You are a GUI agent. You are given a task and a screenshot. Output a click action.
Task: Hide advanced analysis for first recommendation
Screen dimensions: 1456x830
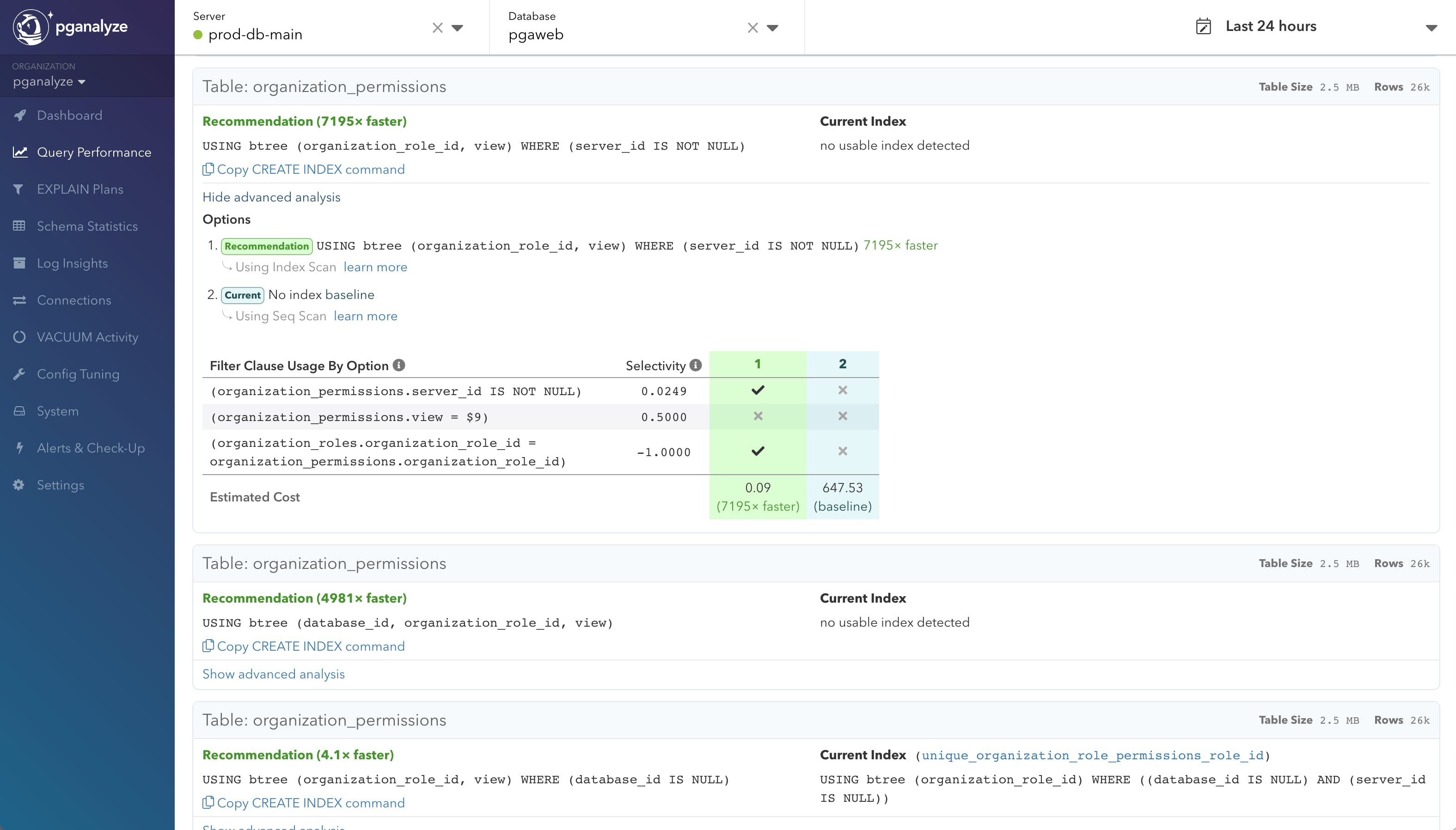coord(271,197)
